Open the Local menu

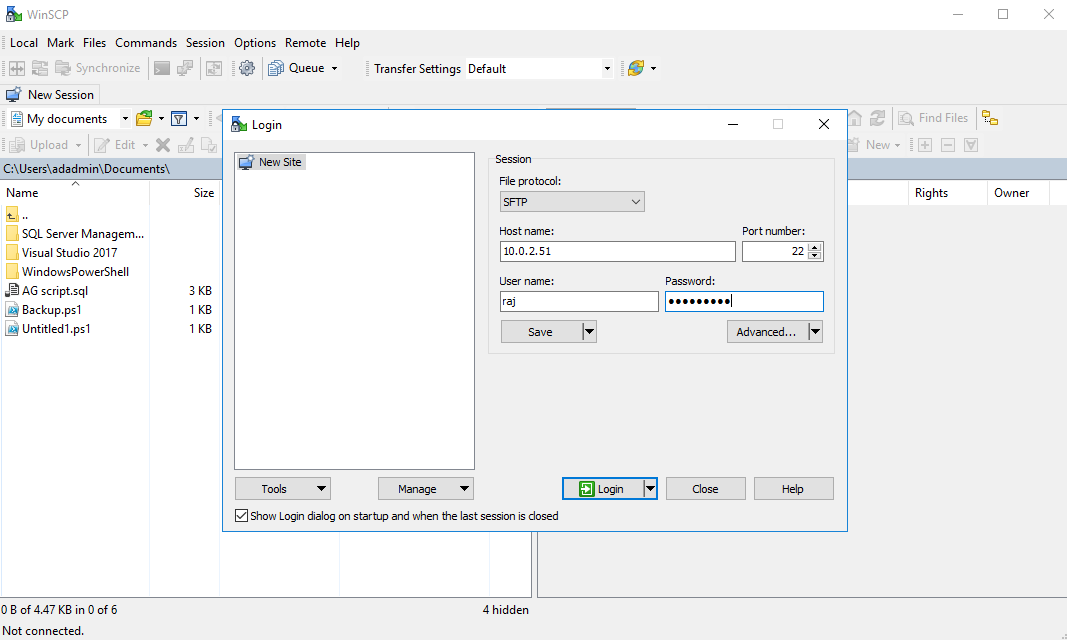(x=24, y=43)
